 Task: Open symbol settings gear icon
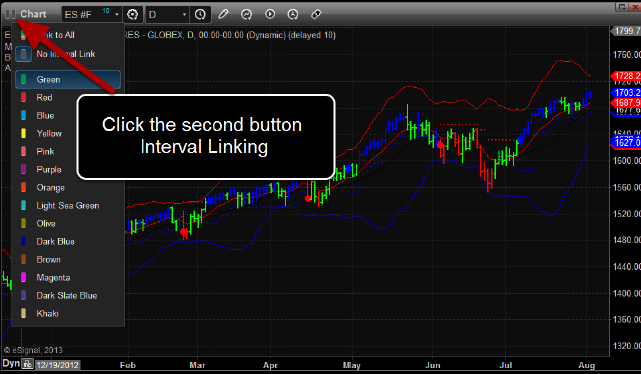[132, 15]
